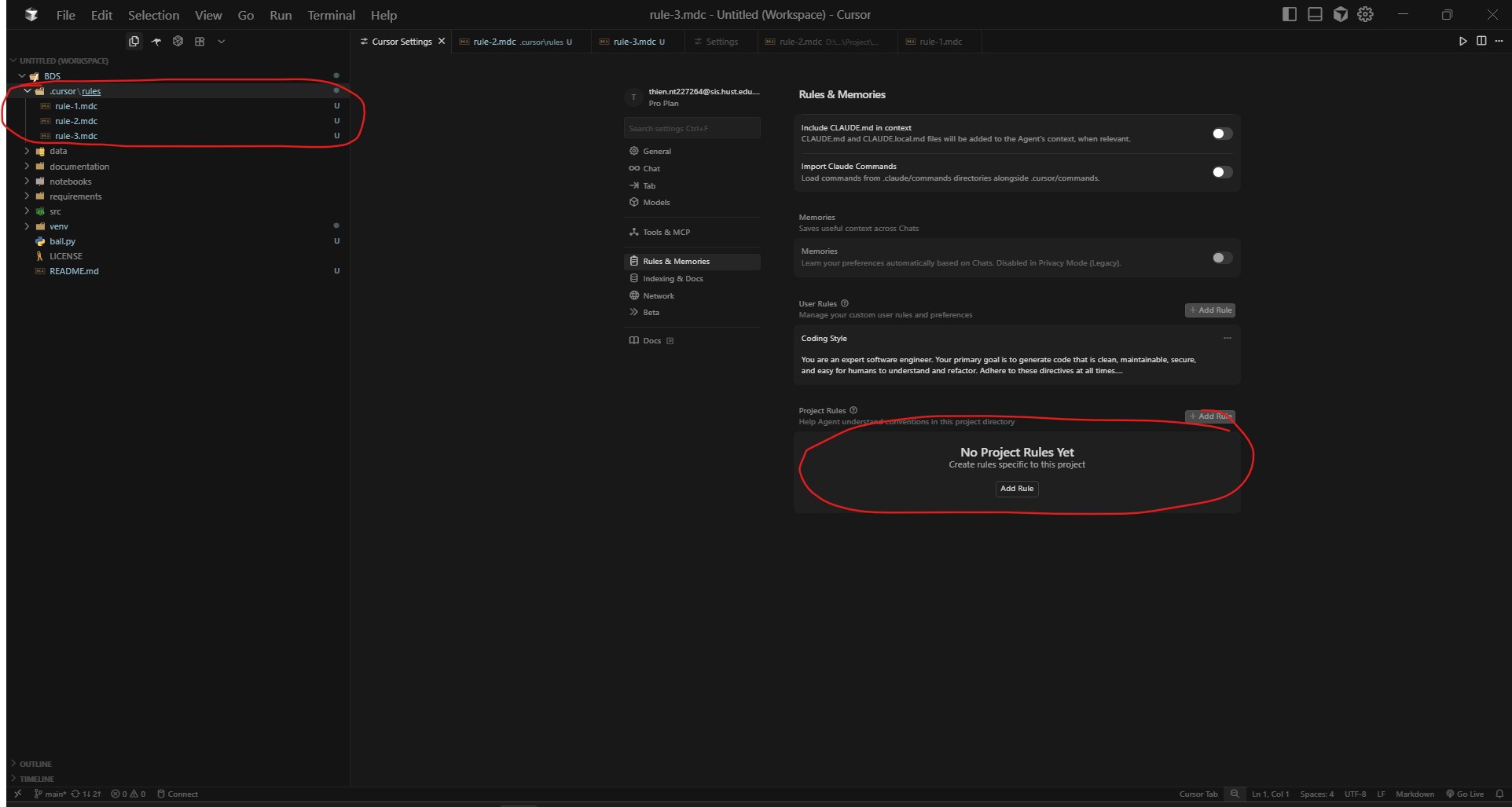Open the File menu

click(x=66, y=15)
